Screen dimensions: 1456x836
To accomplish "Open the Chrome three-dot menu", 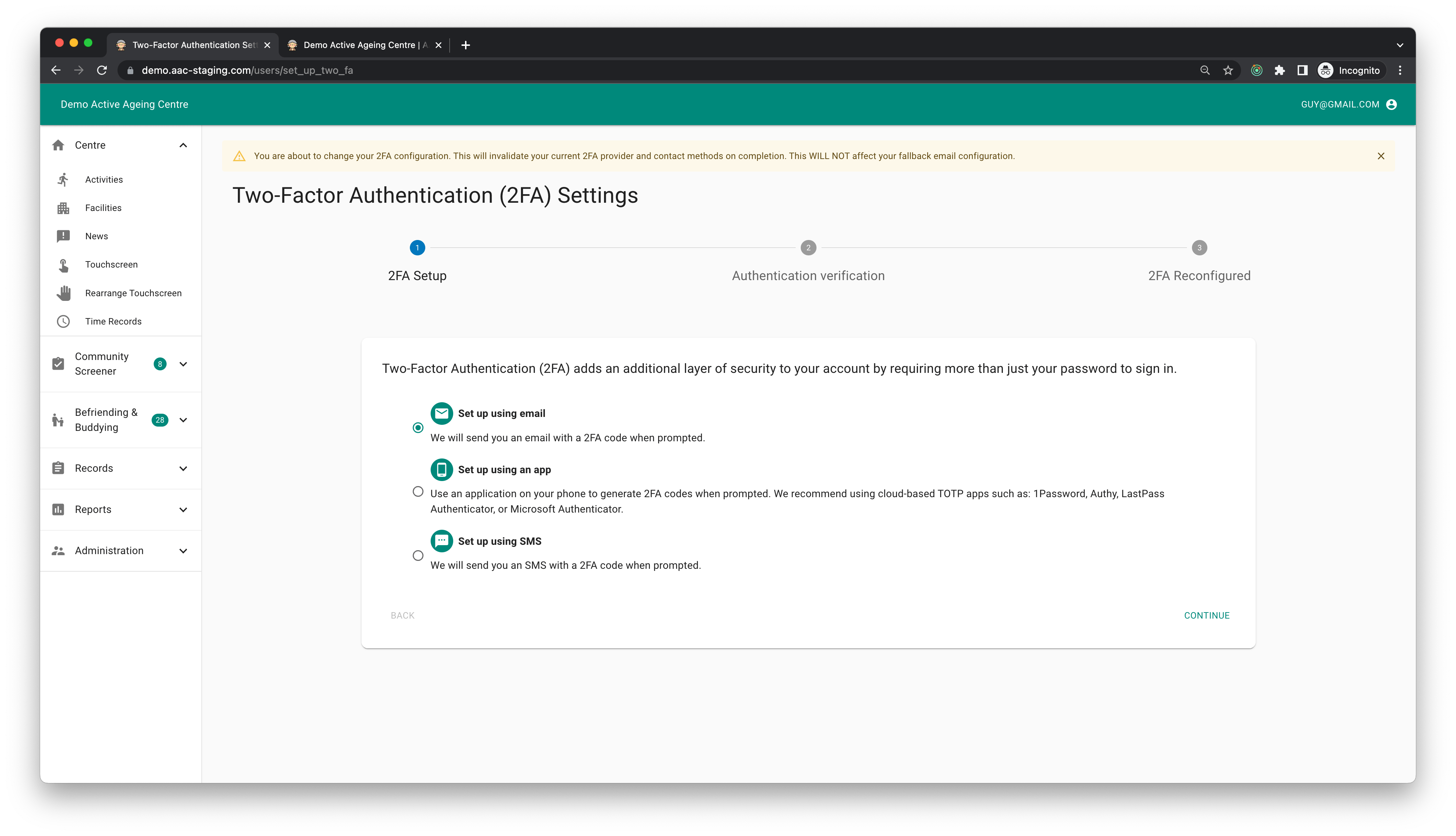I will [1400, 70].
